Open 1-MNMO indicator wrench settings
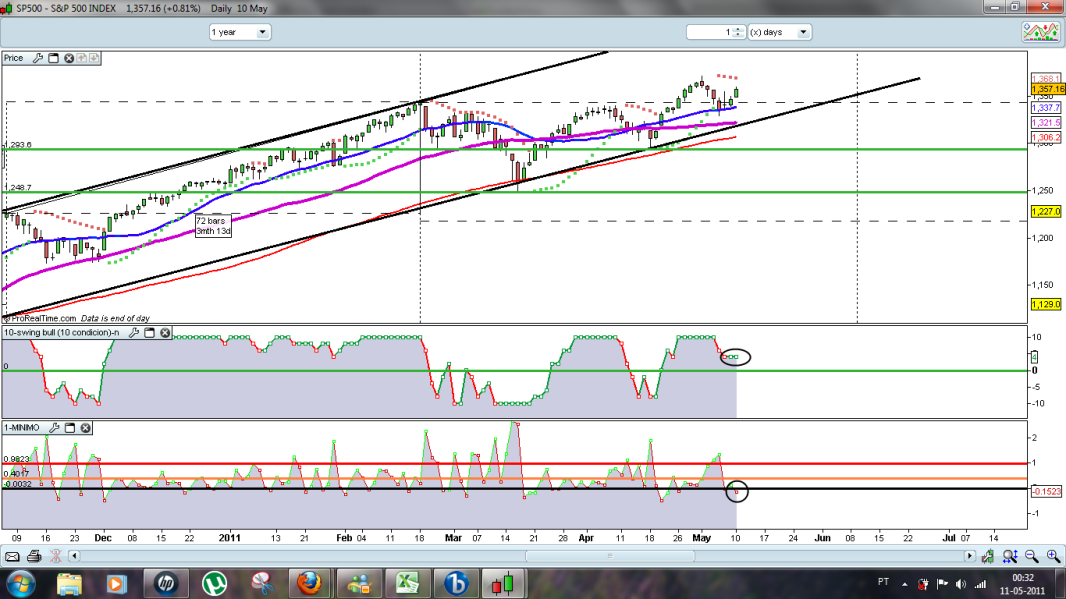The width and height of the screenshot is (1066, 599). pyautogui.click(x=54, y=428)
